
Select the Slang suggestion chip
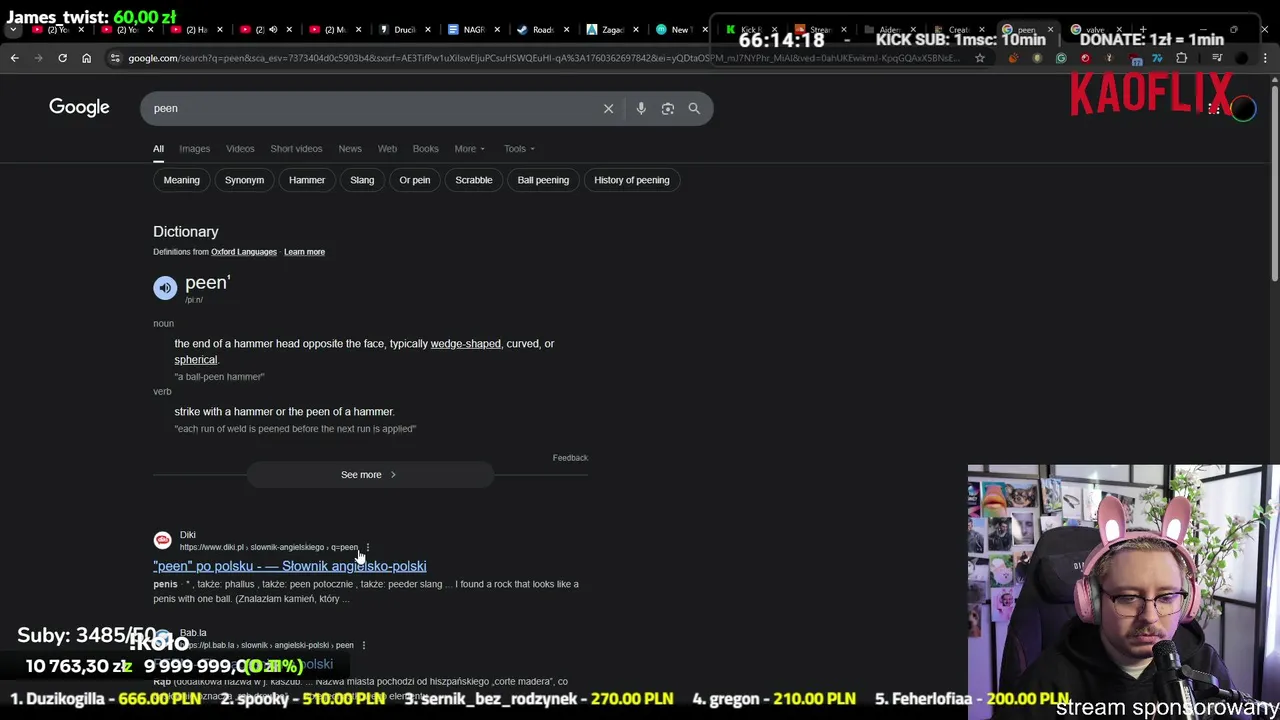(362, 180)
